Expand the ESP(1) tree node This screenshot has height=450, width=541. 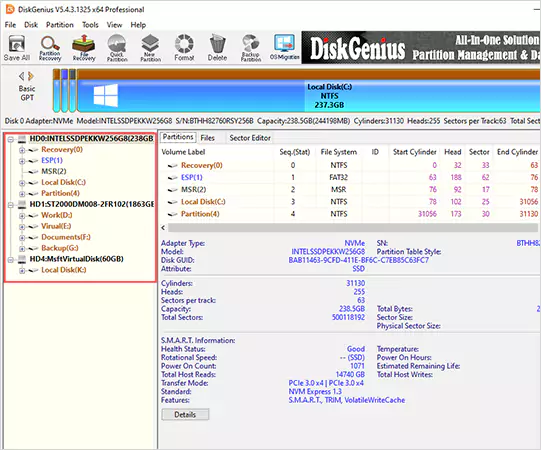(x=22, y=161)
